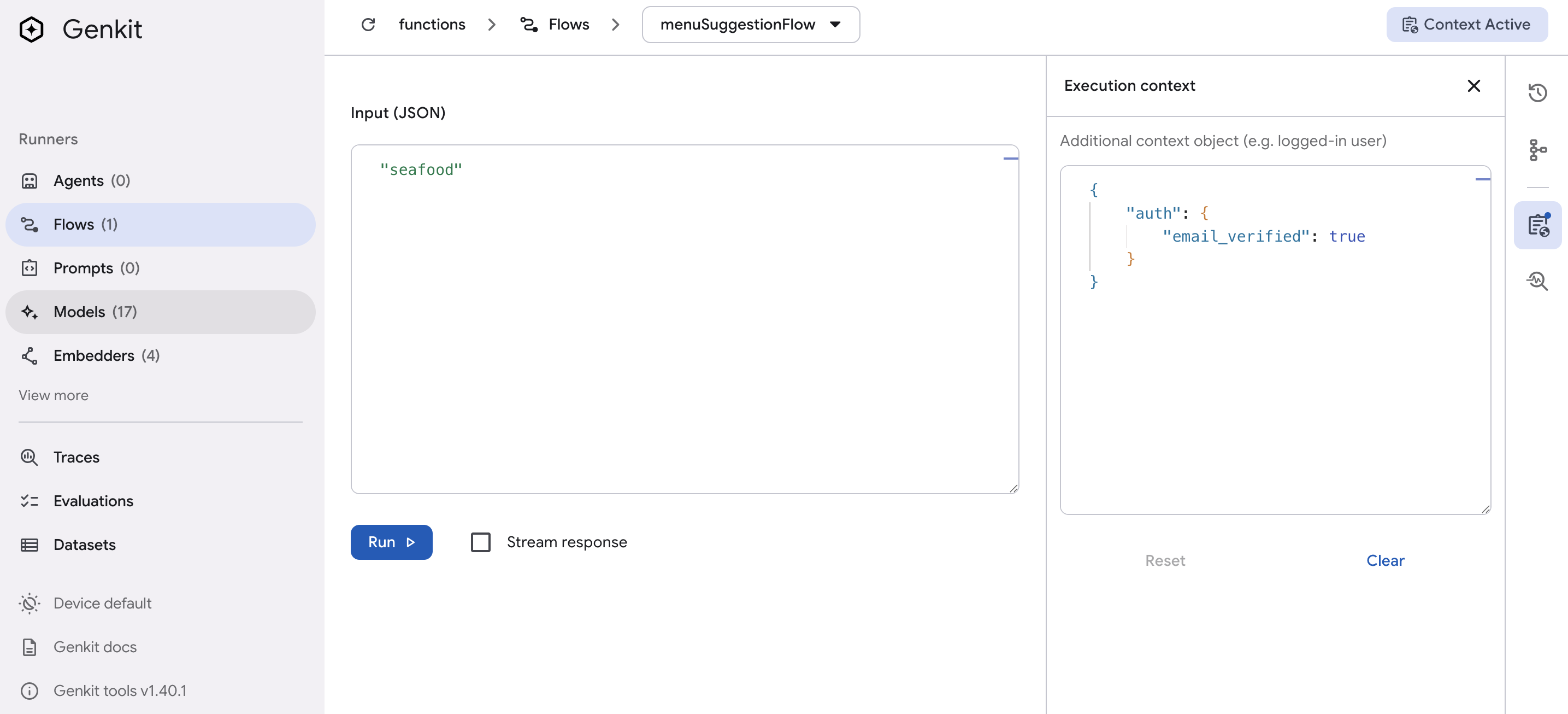Viewport: 1568px width, 714px height.
Task: Click the Runners section heading
Action: click(x=48, y=139)
